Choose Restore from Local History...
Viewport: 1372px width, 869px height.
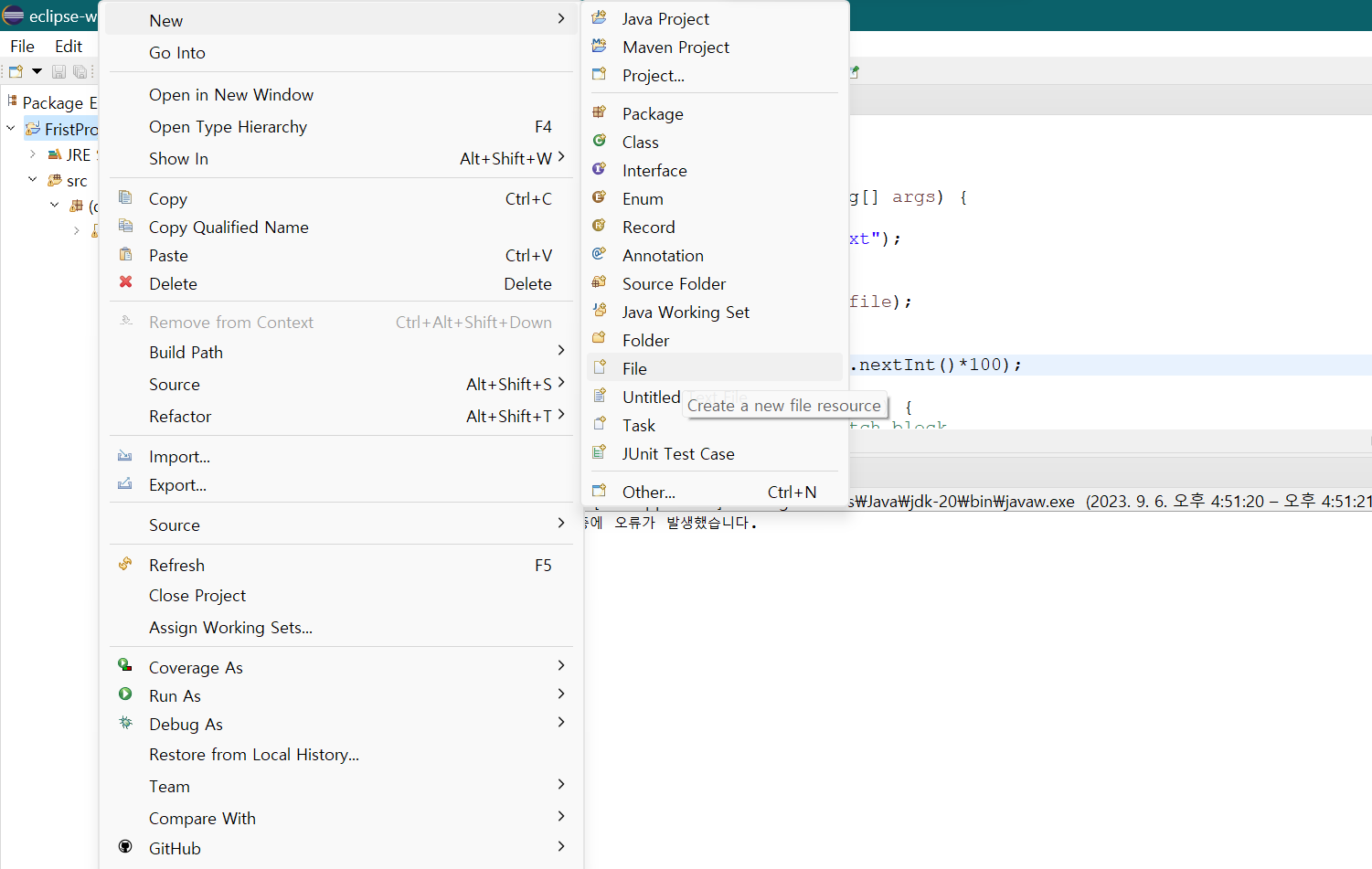pyautogui.click(x=340, y=755)
